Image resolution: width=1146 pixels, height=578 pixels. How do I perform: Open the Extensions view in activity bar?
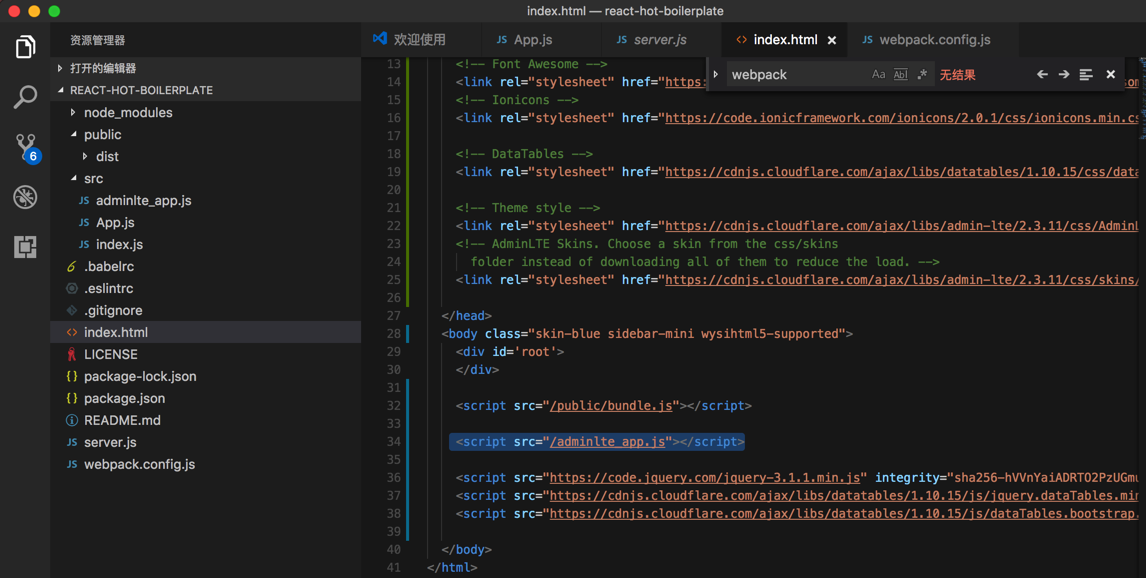(x=25, y=247)
